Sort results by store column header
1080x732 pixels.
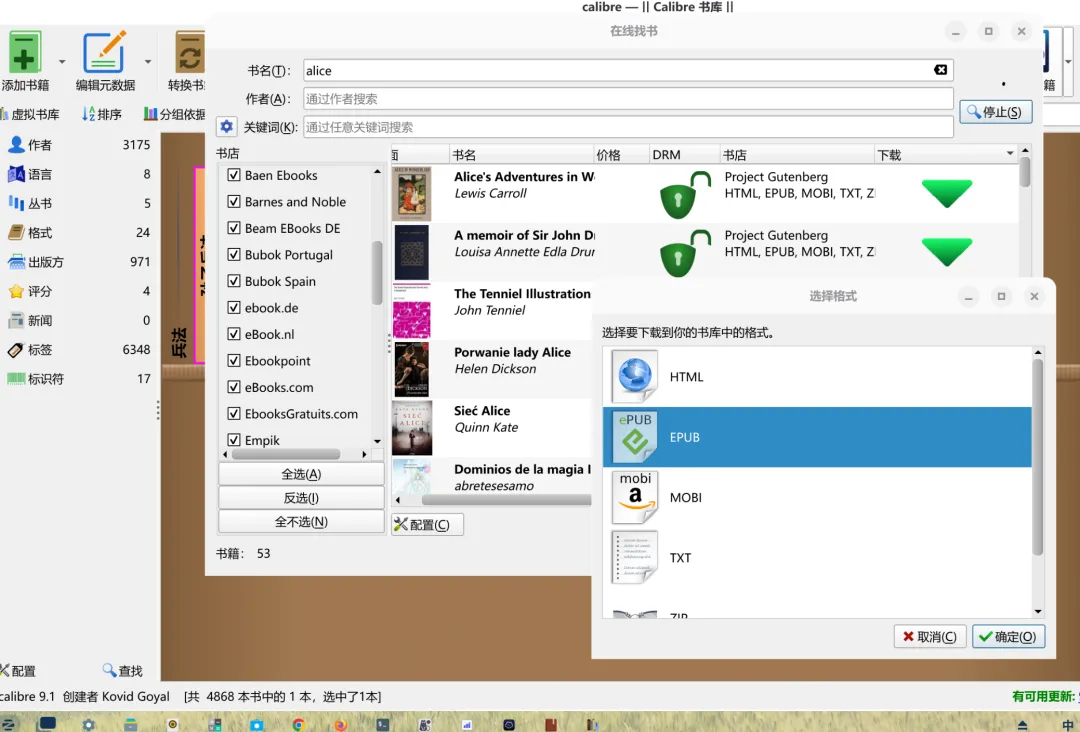pyautogui.click(x=798, y=154)
